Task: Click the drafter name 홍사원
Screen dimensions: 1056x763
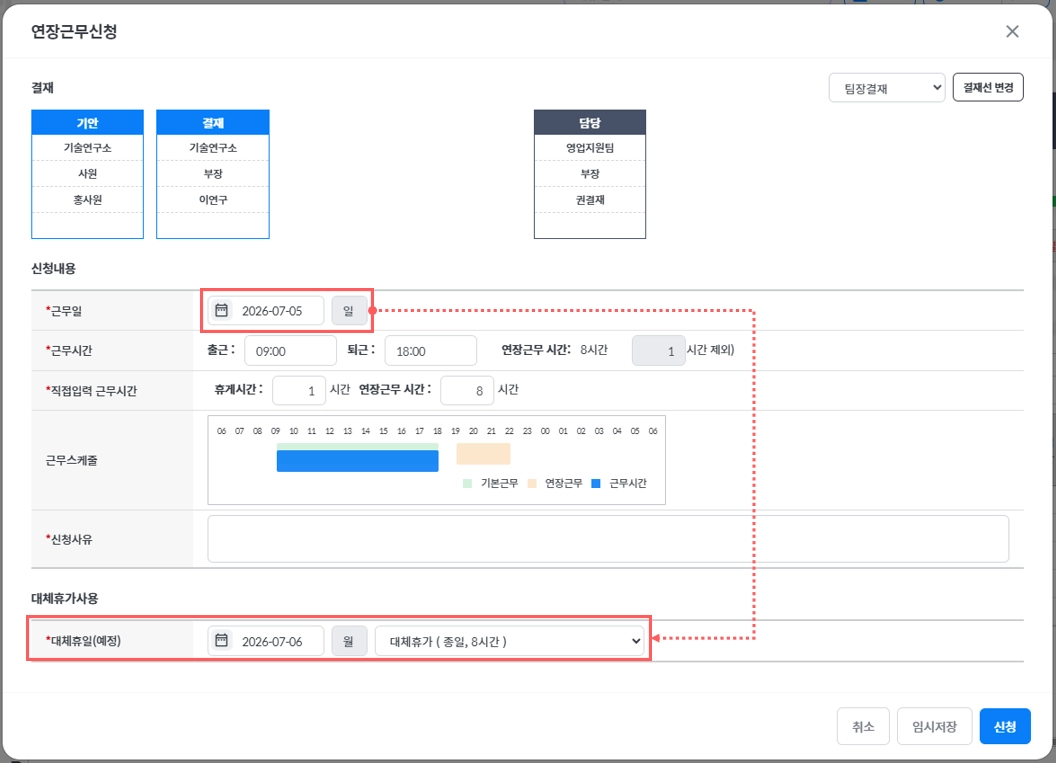Action: tap(88, 200)
